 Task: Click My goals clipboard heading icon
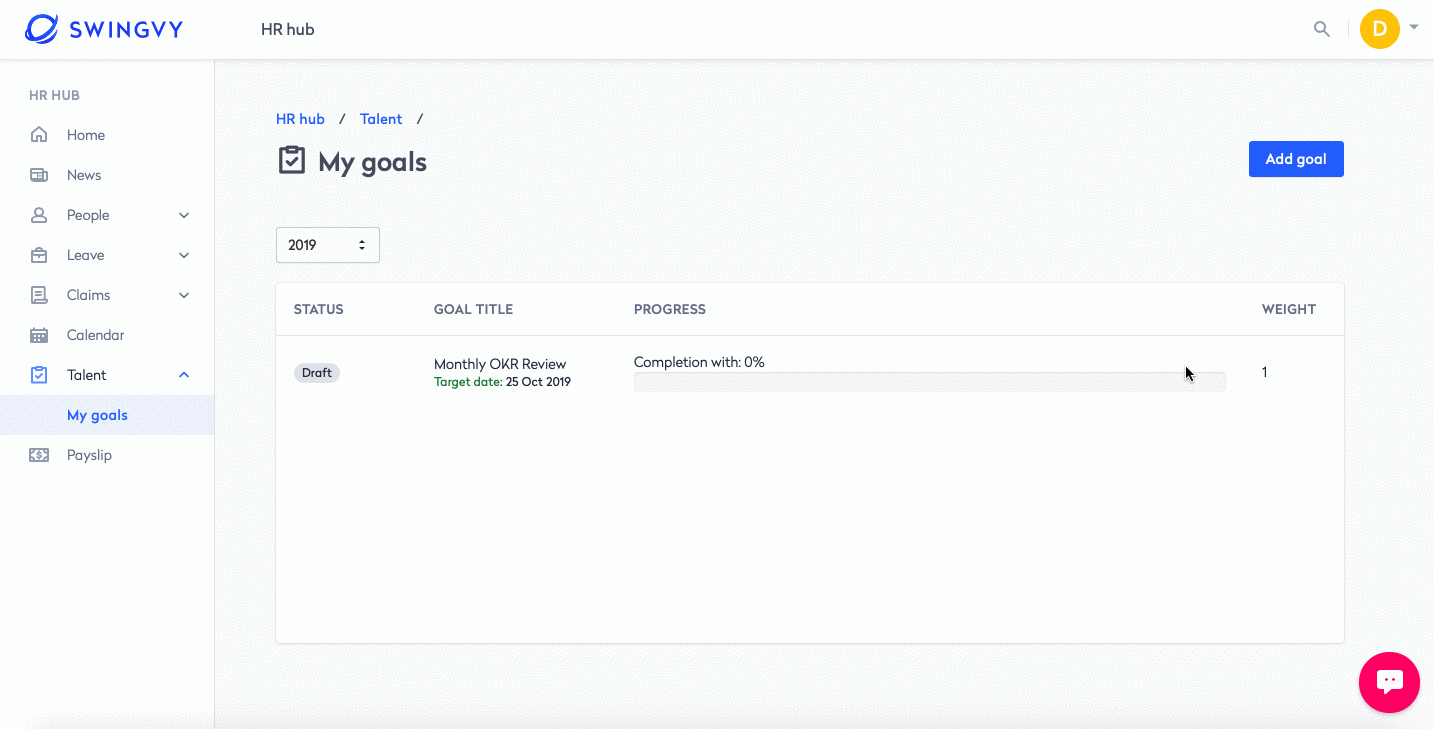pyautogui.click(x=292, y=160)
